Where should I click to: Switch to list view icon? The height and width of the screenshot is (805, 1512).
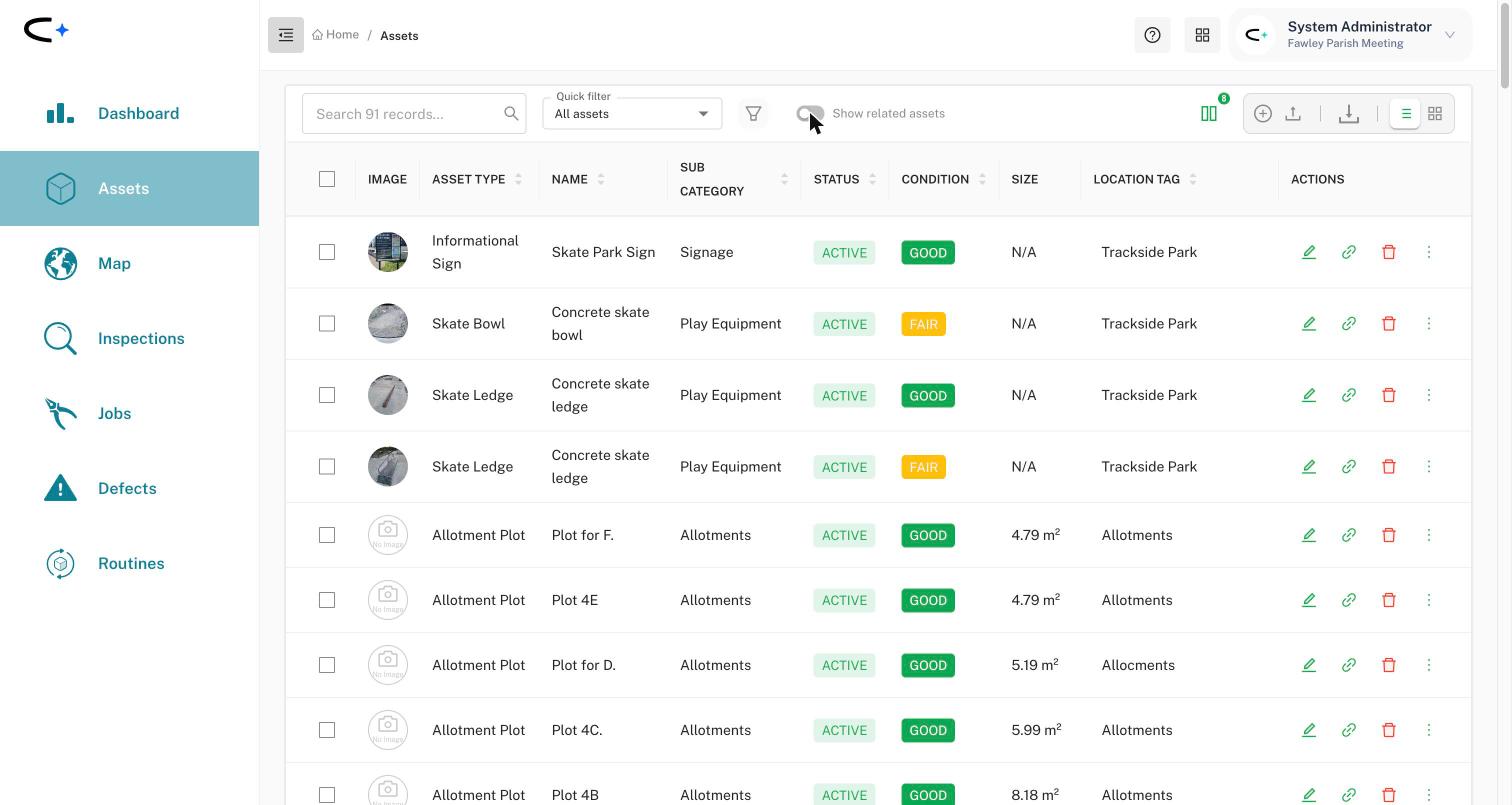[x=1405, y=114]
